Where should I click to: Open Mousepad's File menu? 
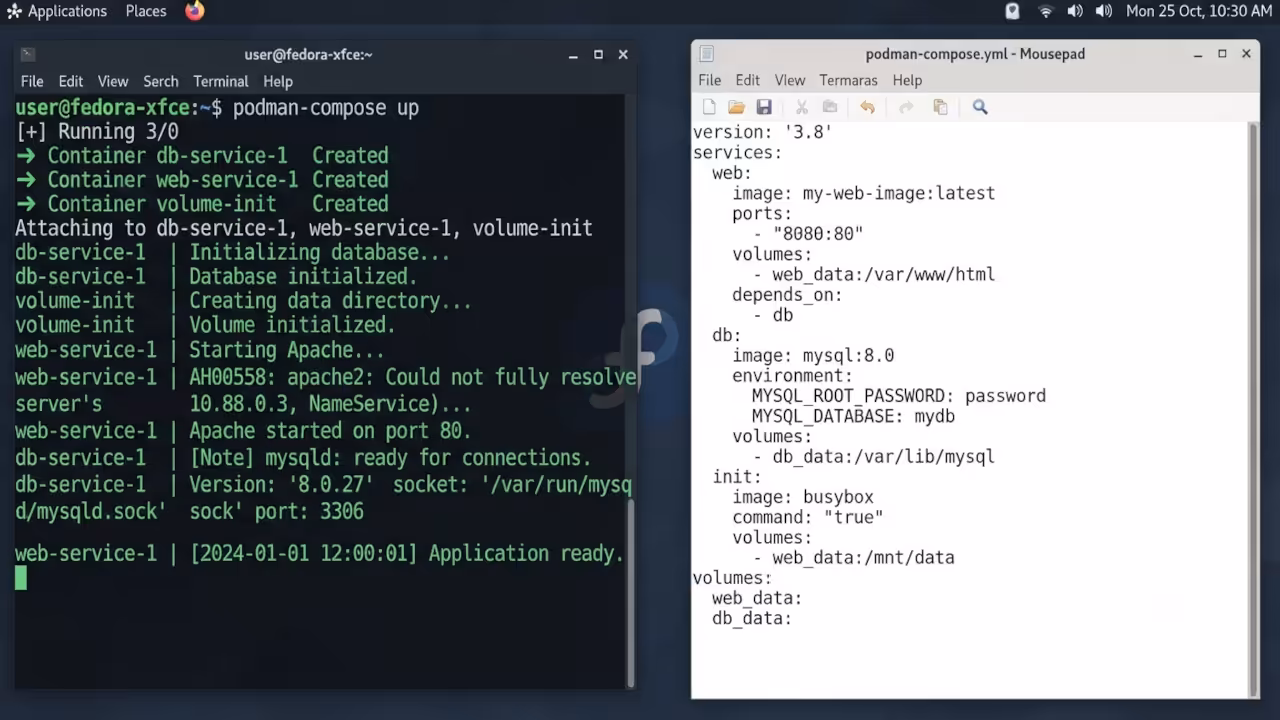click(710, 81)
